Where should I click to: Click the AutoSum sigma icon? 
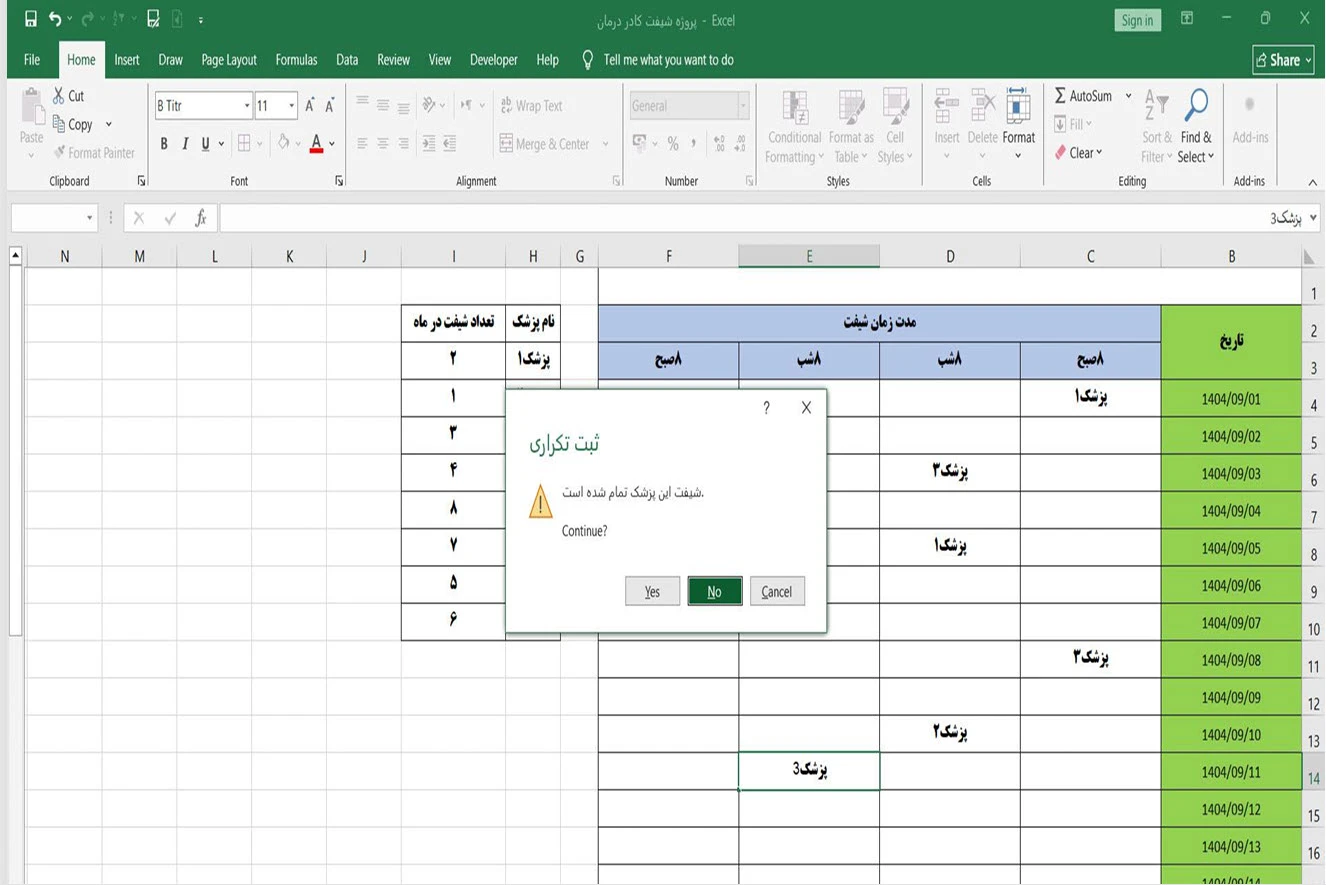coord(1060,96)
